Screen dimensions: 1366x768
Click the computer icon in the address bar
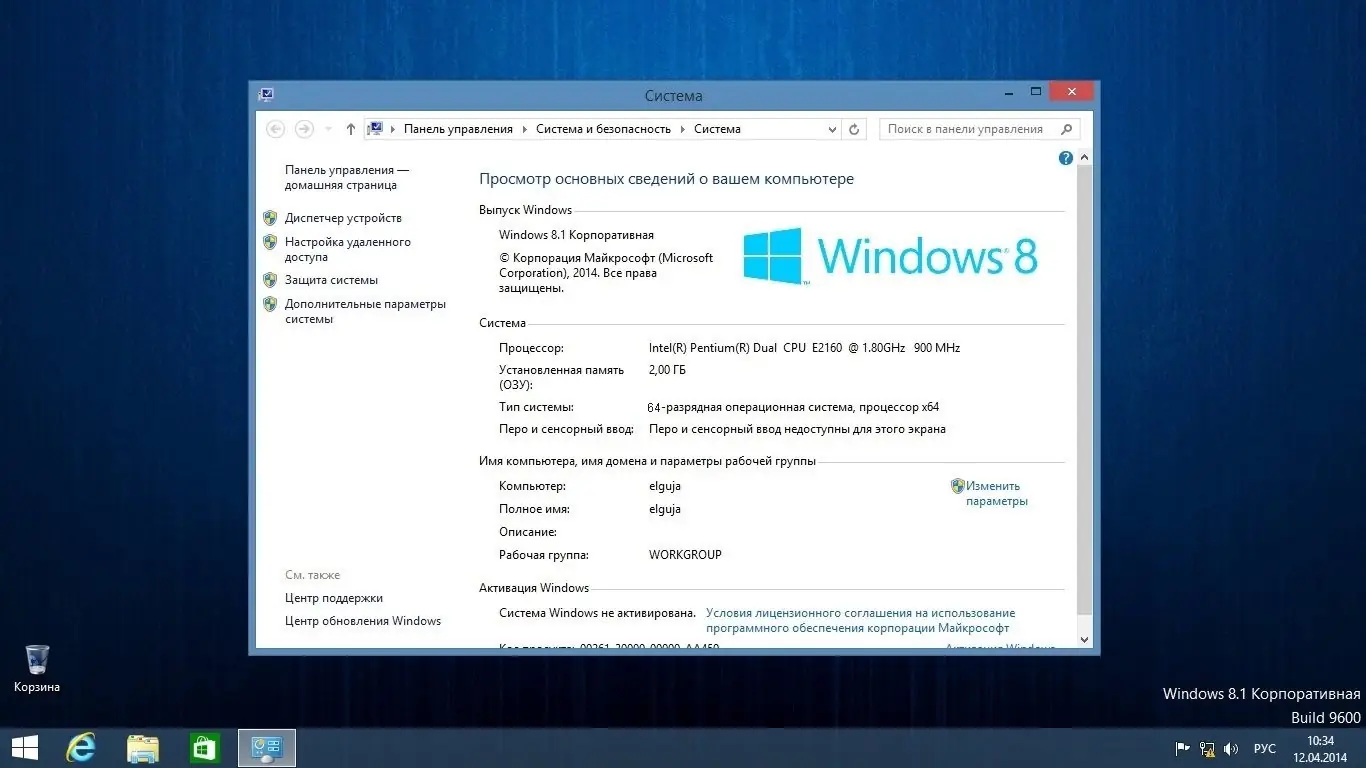[376, 129]
